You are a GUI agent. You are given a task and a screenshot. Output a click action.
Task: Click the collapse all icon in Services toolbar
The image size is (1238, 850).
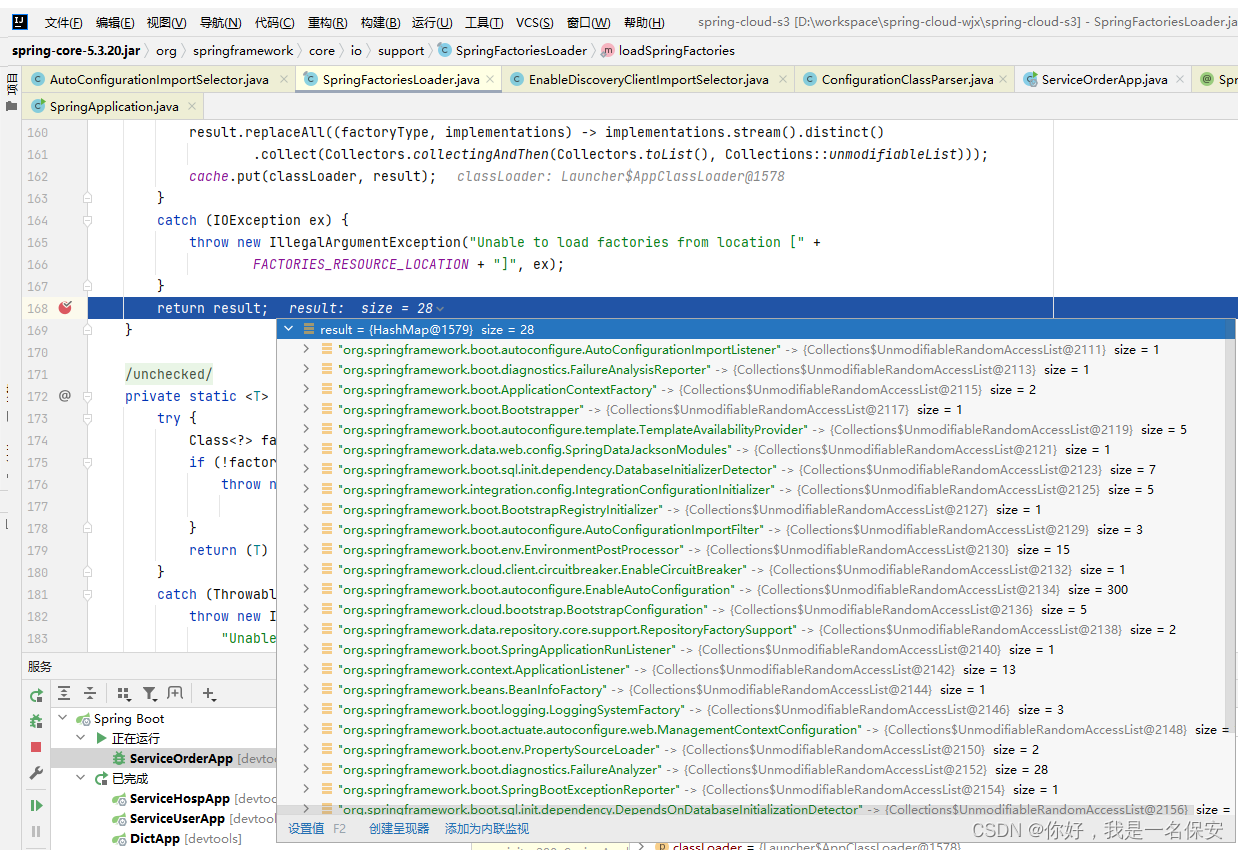(x=89, y=693)
